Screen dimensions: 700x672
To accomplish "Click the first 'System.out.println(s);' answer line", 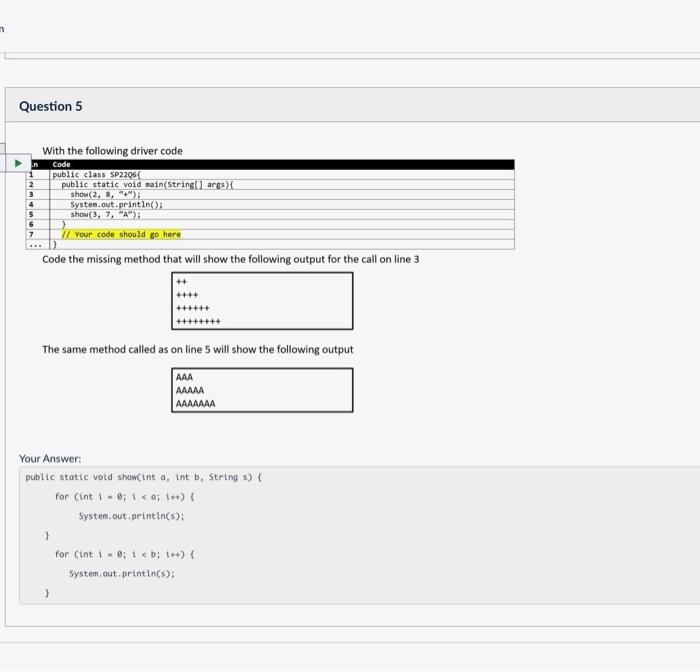I will point(132,516).
